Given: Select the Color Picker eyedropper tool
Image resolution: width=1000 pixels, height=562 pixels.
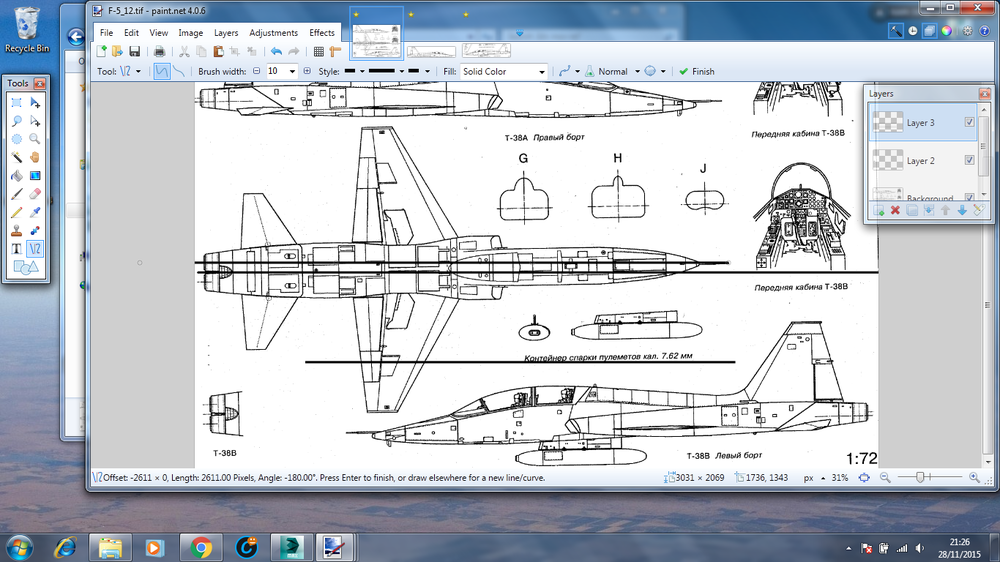Looking at the screenshot, I should pos(35,211).
